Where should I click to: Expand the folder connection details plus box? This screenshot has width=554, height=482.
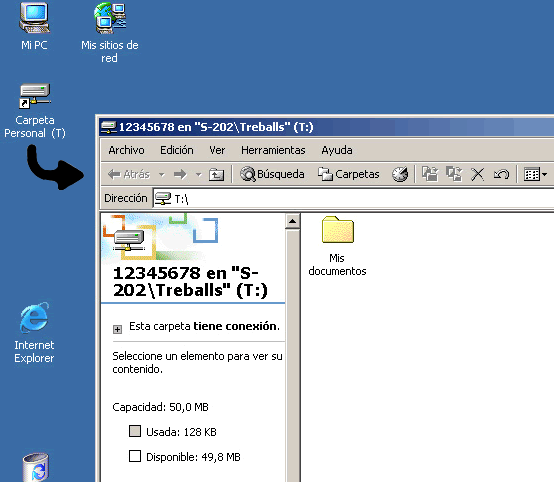click(x=117, y=329)
